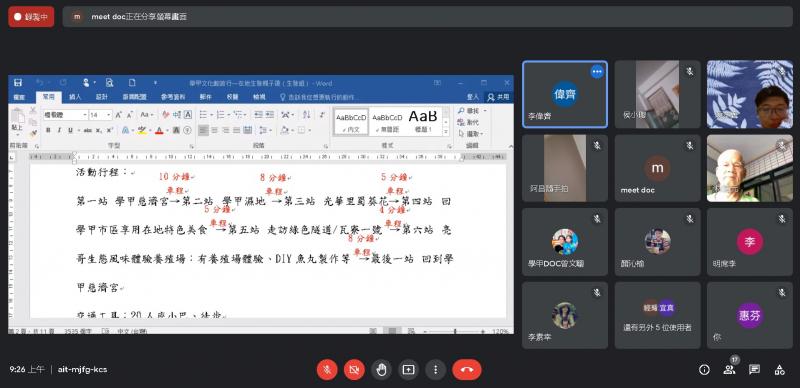Viewport: 800px width, 388px height.
Task: Click meeting code ait-mjfg-kcs
Action: pos(83,370)
